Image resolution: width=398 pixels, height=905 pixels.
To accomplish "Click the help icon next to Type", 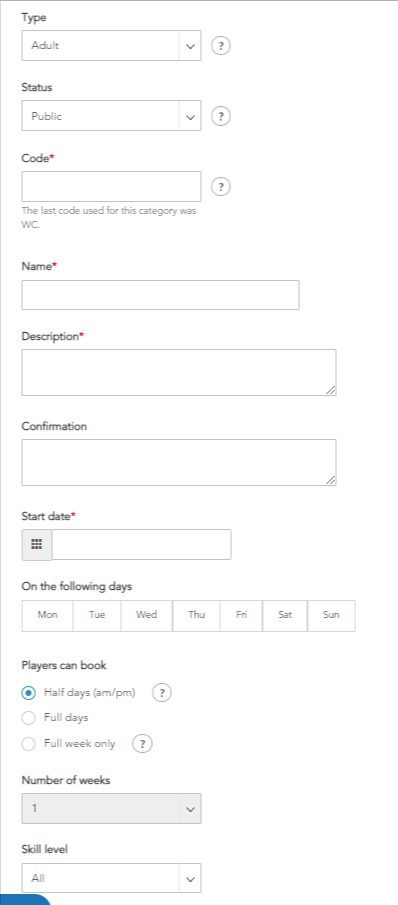I will point(221,46).
